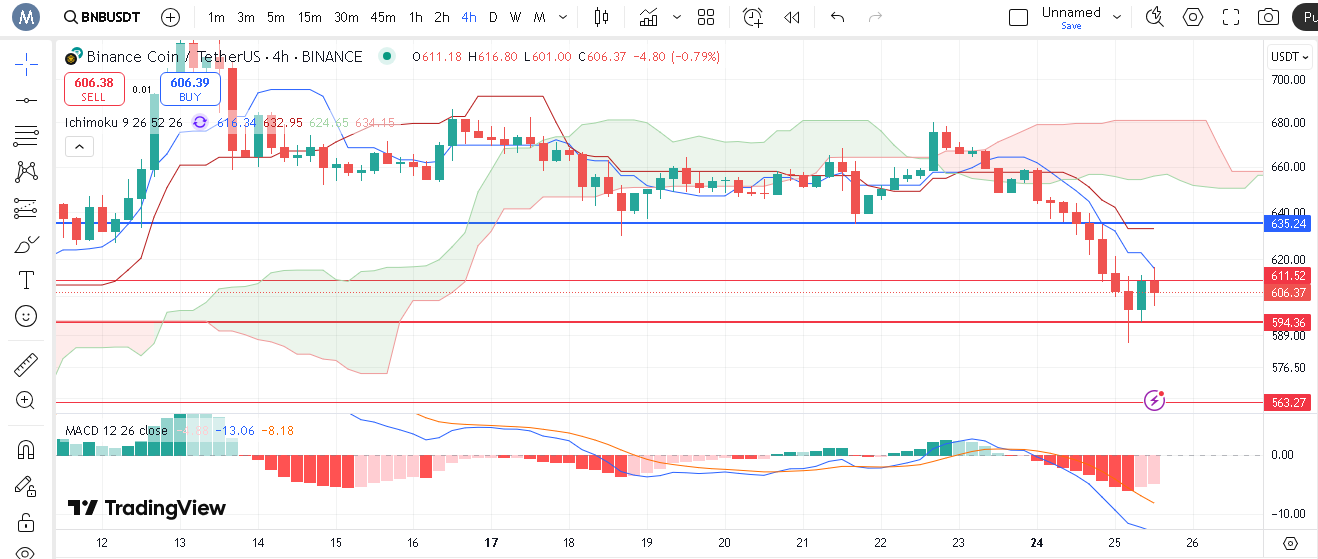The width and height of the screenshot is (1318, 559).
Task: Redo the last action
Action: 876,17
